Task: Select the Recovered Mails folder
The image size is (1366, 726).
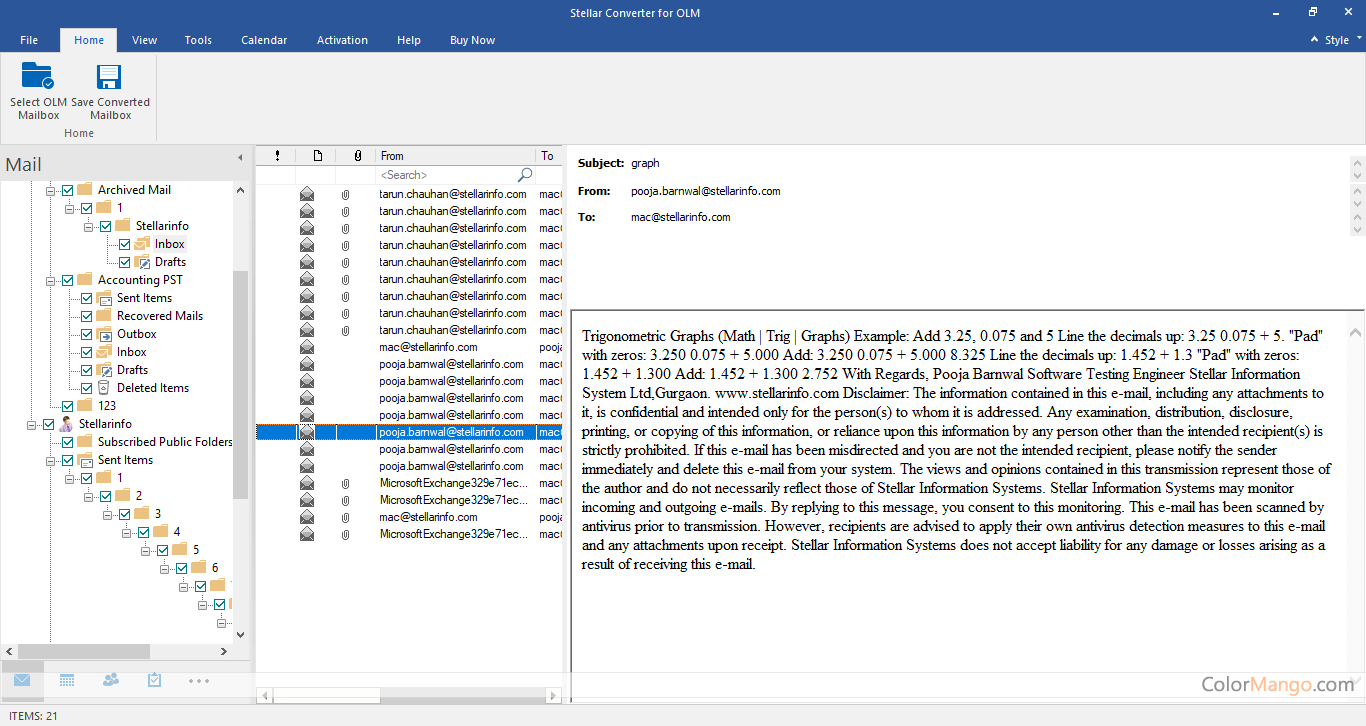Action: pyautogui.click(x=159, y=316)
